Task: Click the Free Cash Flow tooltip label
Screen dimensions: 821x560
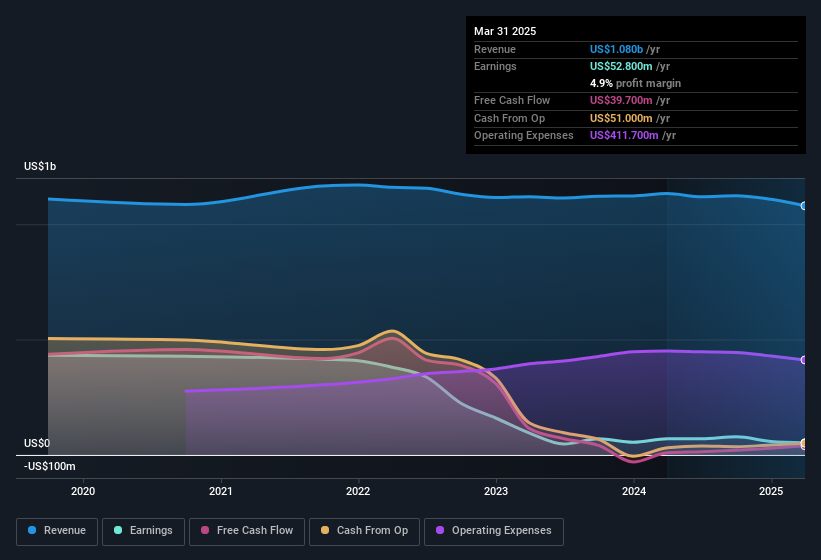Action: click(512, 100)
